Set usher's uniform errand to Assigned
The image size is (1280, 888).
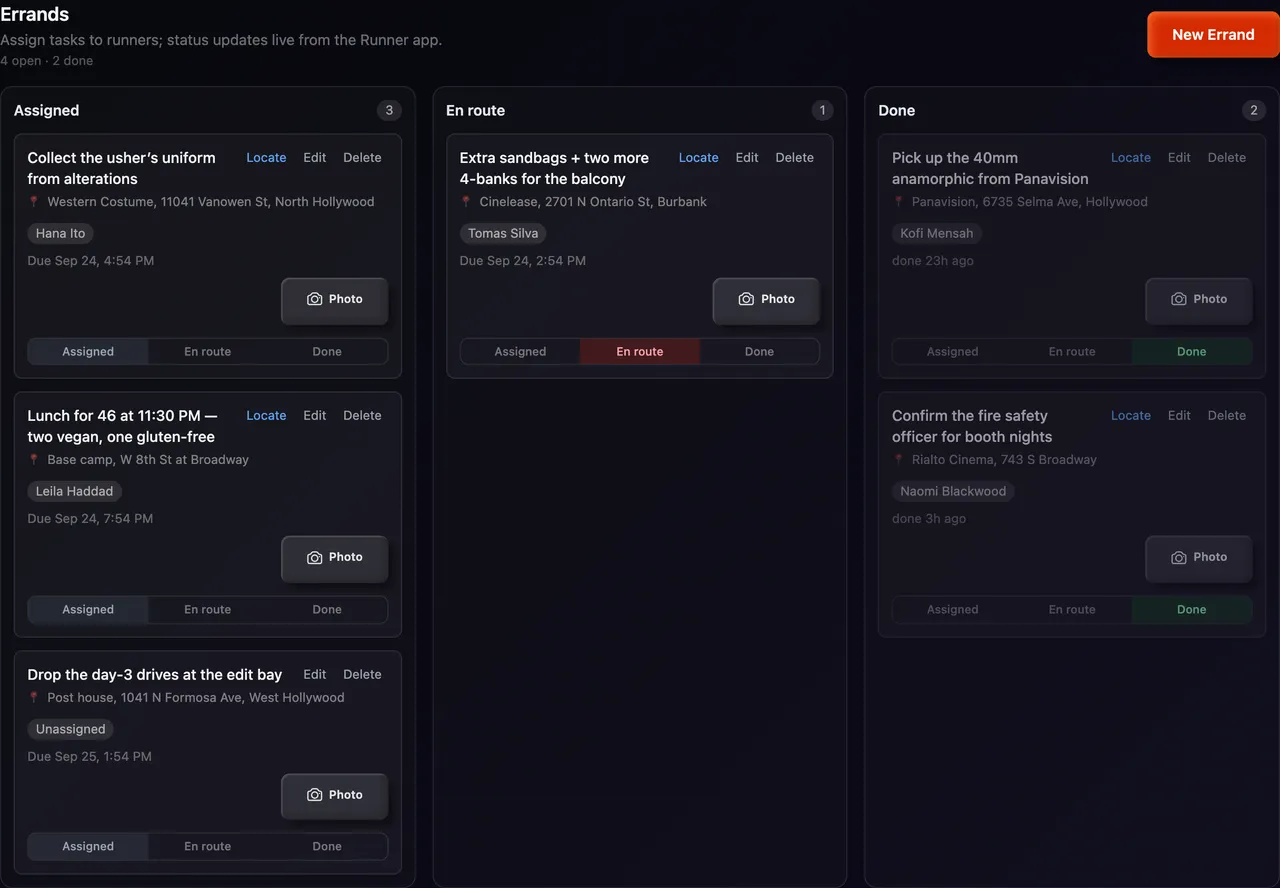(88, 352)
